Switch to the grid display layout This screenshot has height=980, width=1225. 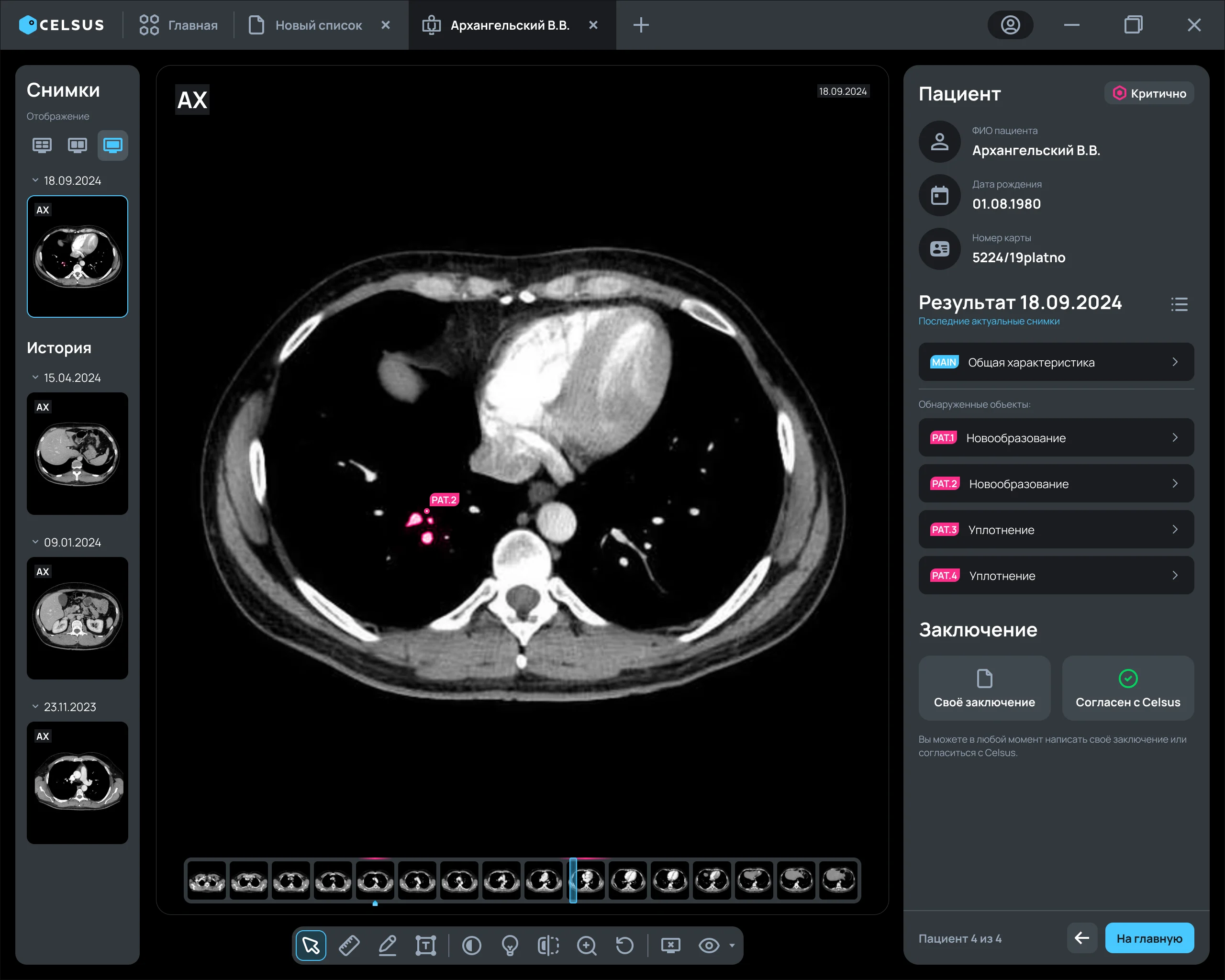pos(42,145)
